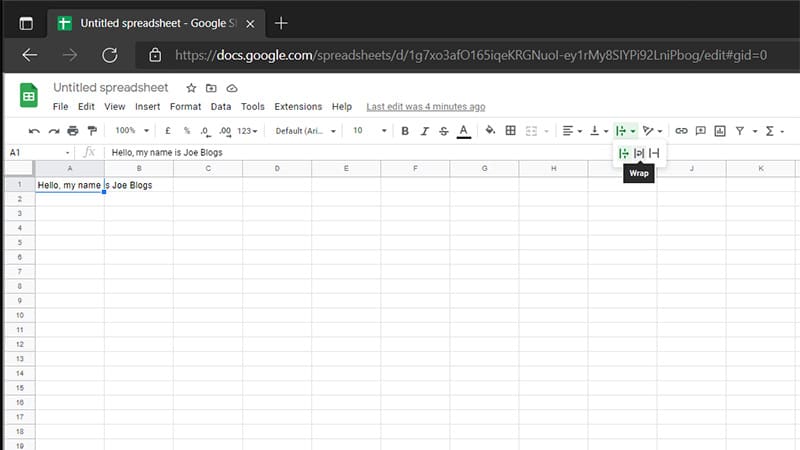Insert a comment using toolbar icon
Screen dimensions: 800x450
click(700, 131)
